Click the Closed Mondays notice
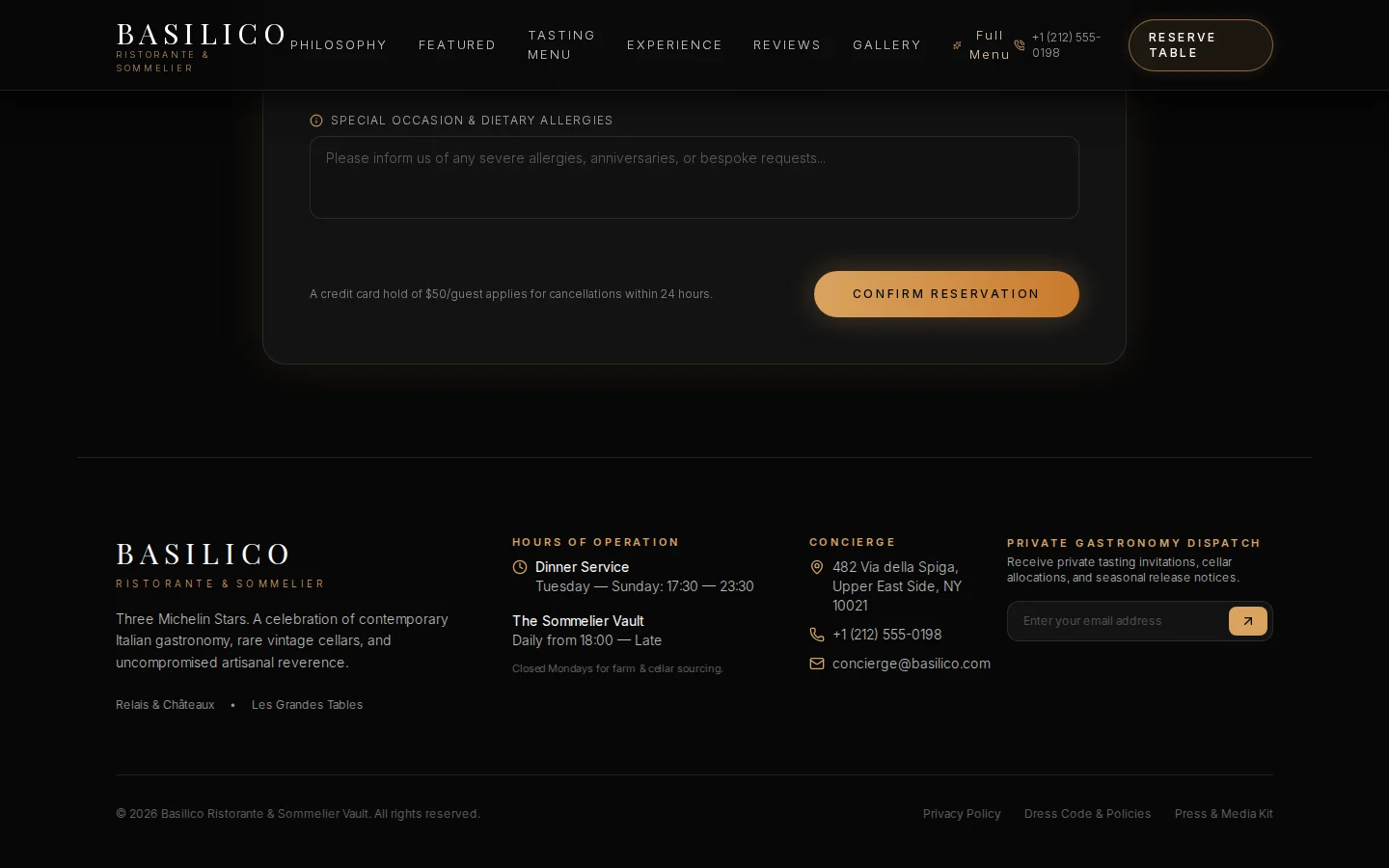The height and width of the screenshot is (868, 1389). 617,668
